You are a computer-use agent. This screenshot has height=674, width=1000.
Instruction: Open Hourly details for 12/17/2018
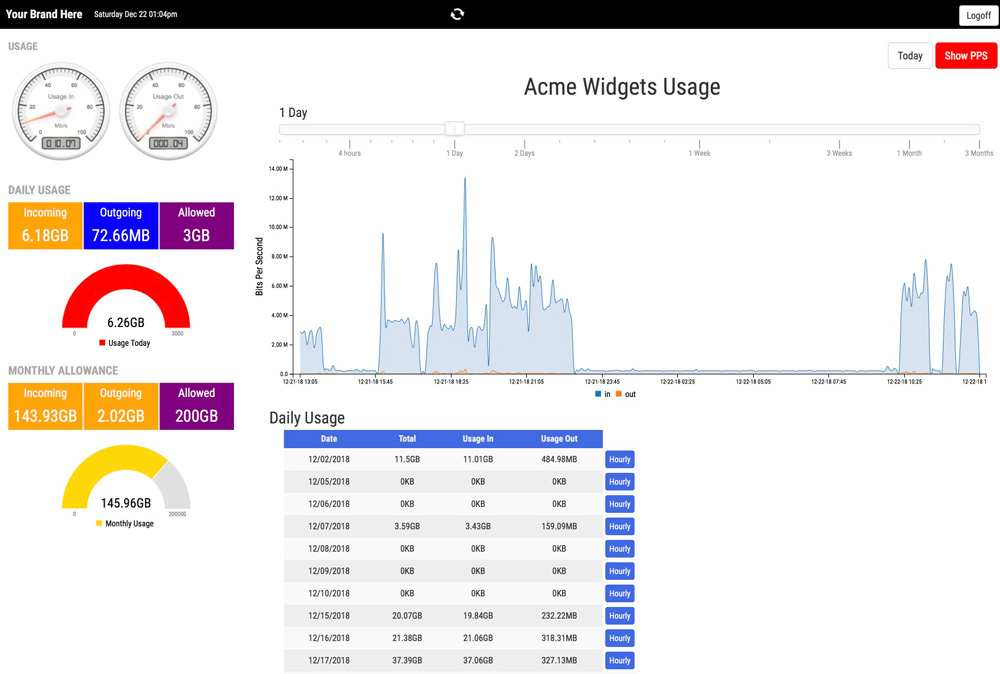click(x=619, y=660)
